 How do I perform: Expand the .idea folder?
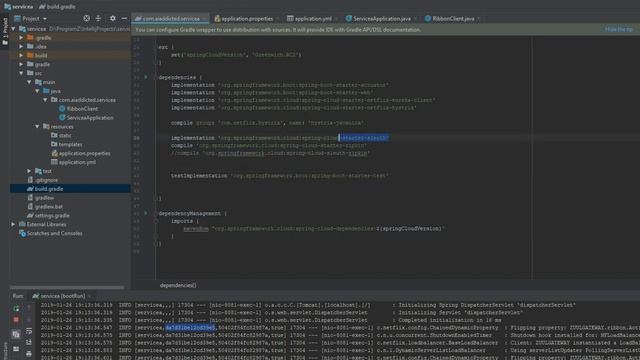(x=21, y=47)
